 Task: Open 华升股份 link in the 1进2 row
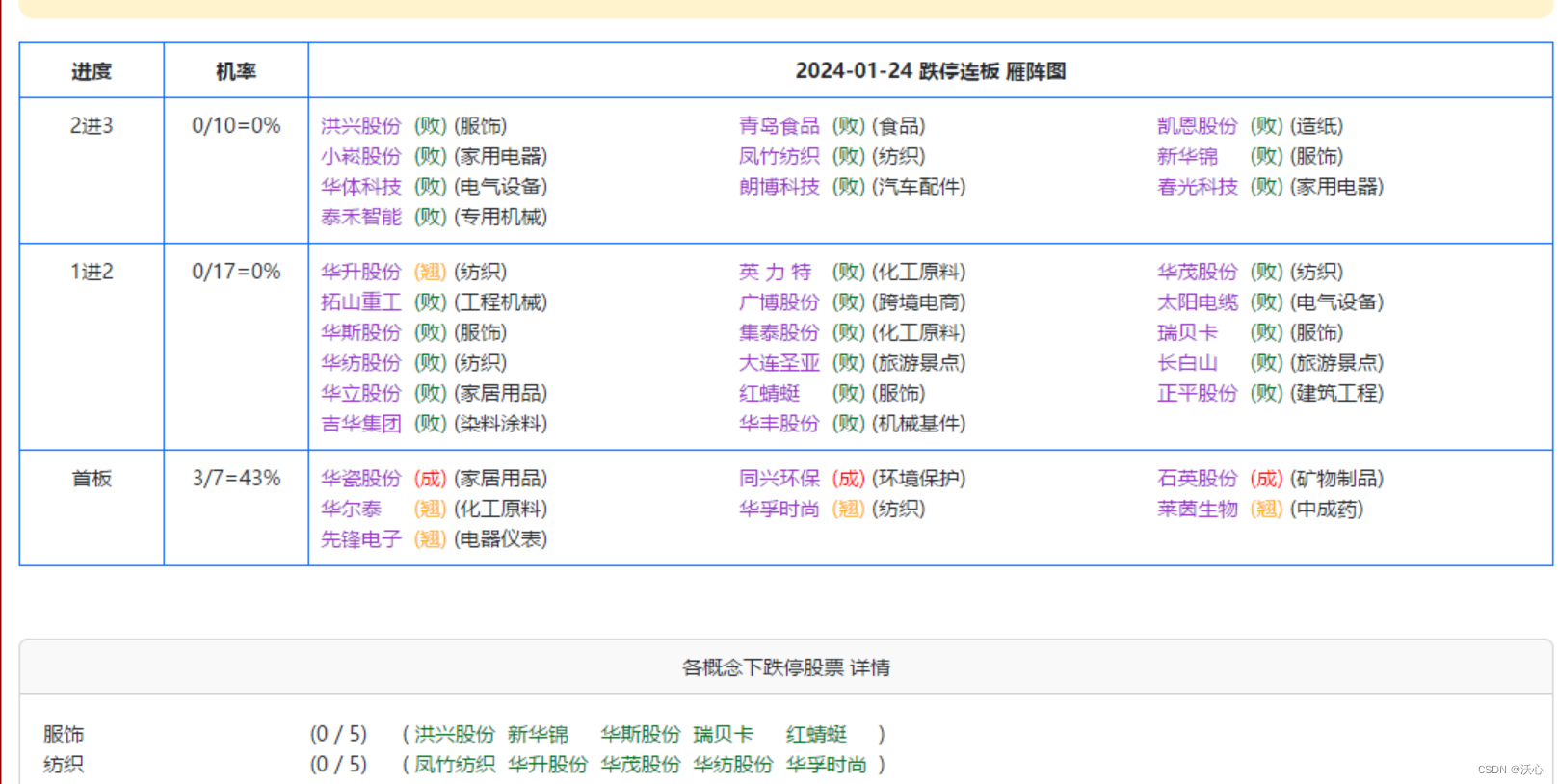pyautogui.click(x=361, y=272)
